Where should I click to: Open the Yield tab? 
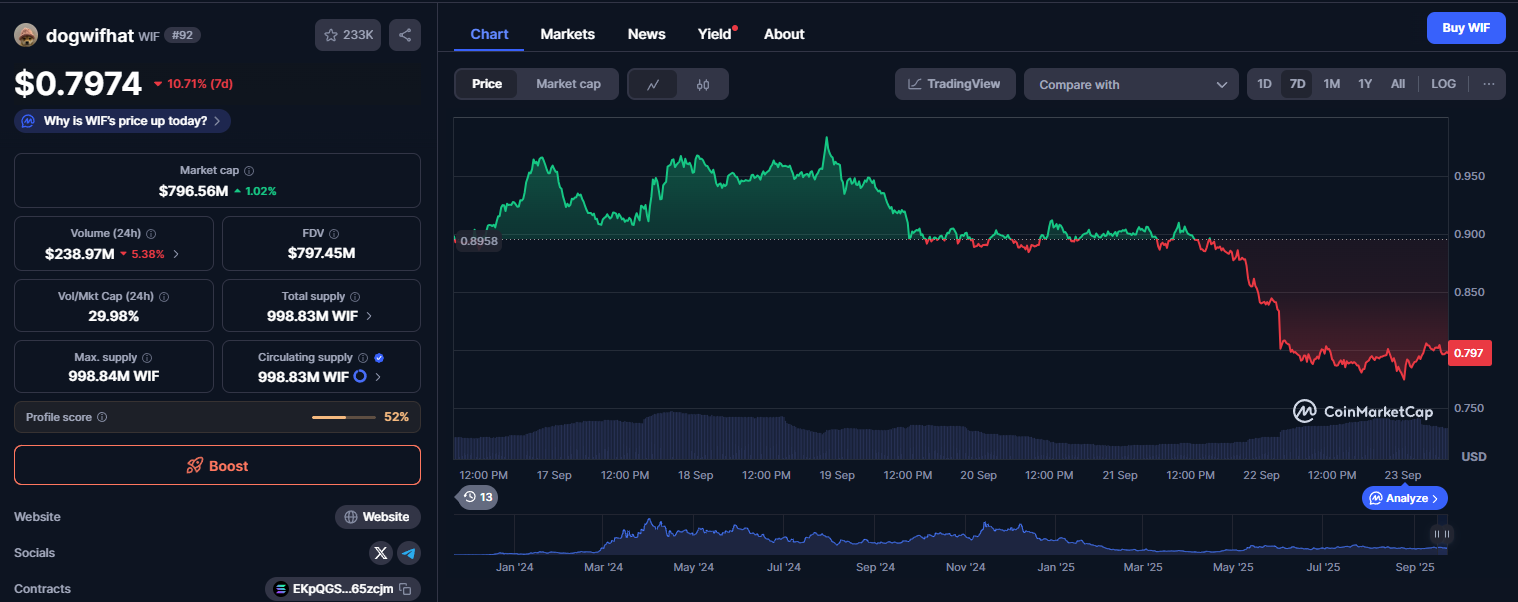pyautogui.click(x=715, y=34)
